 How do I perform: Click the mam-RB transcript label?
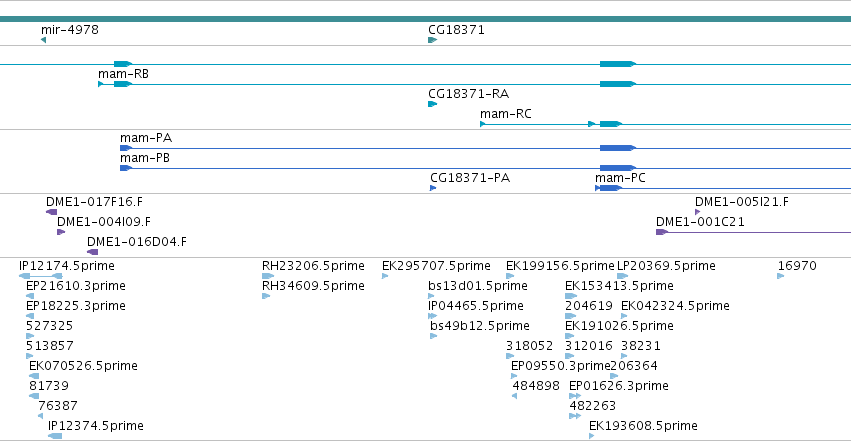[123, 74]
